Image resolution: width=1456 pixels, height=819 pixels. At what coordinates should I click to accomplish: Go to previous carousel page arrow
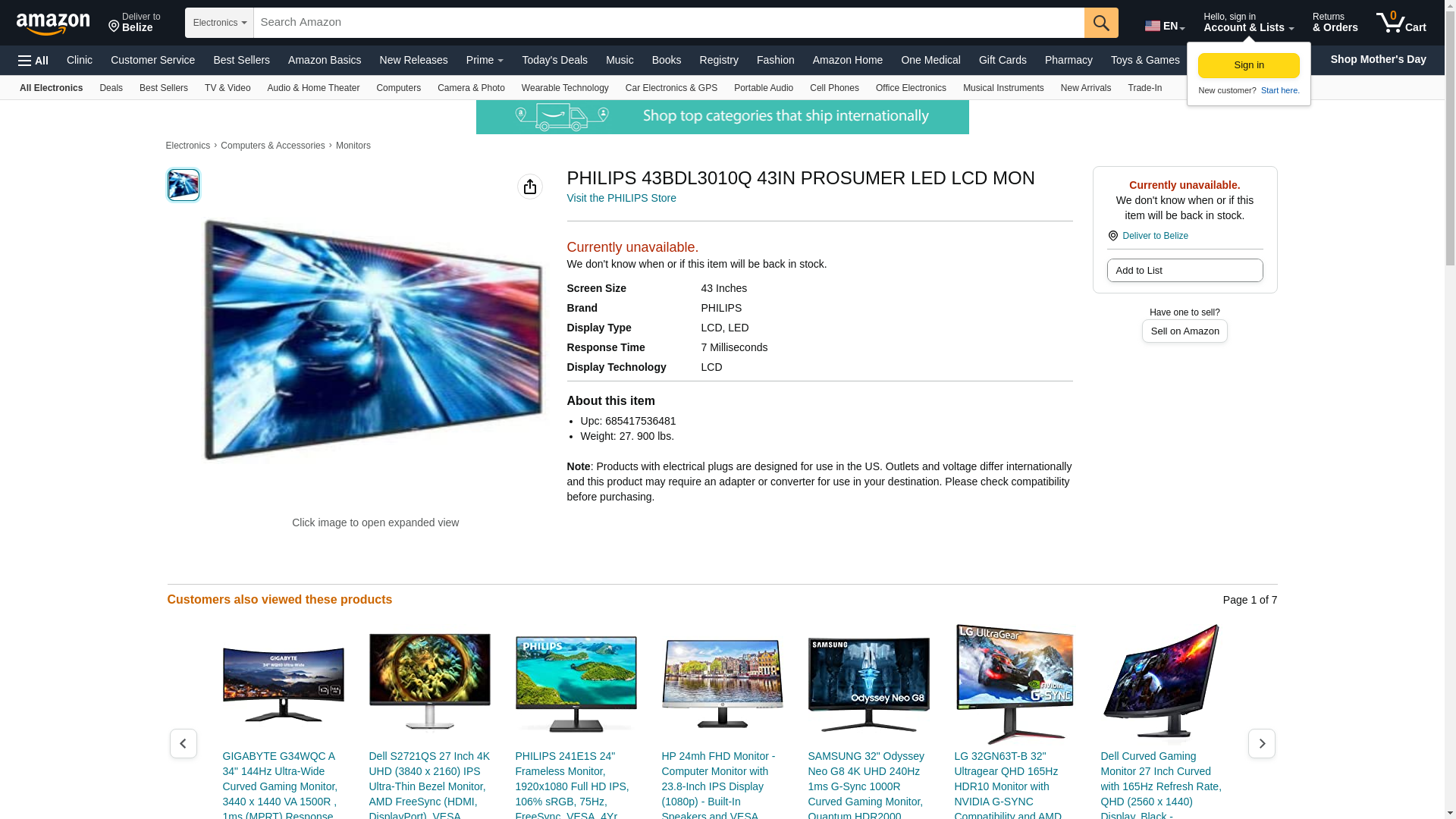pos(184,744)
